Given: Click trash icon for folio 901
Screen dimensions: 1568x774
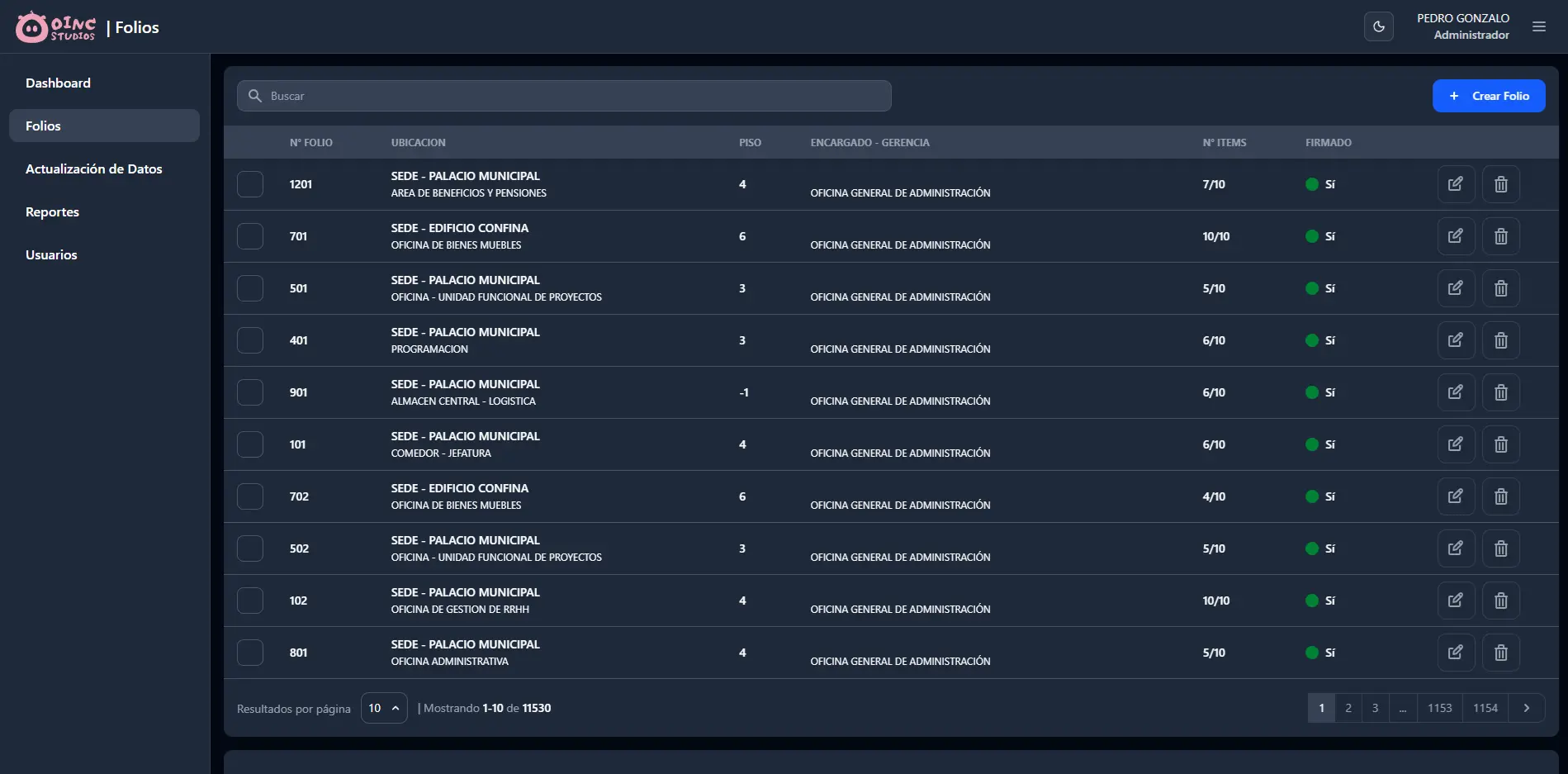Looking at the screenshot, I should [x=1500, y=392].
